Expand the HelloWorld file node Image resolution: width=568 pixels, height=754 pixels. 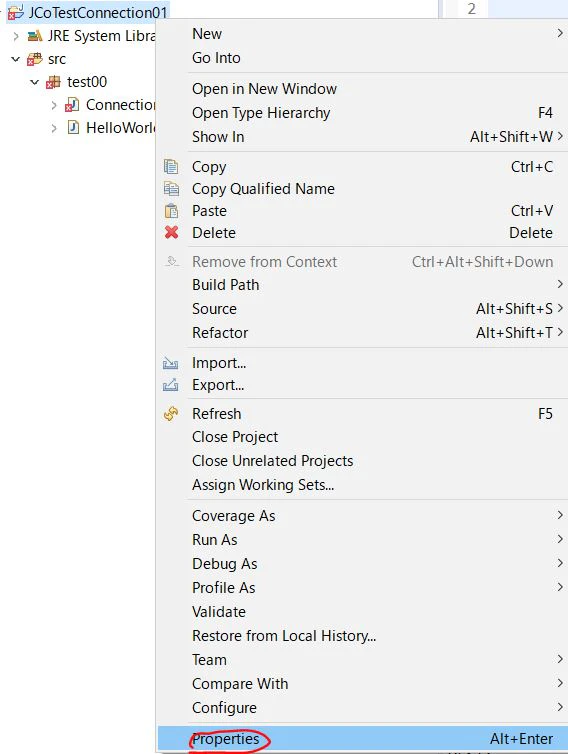coord(54,128)
